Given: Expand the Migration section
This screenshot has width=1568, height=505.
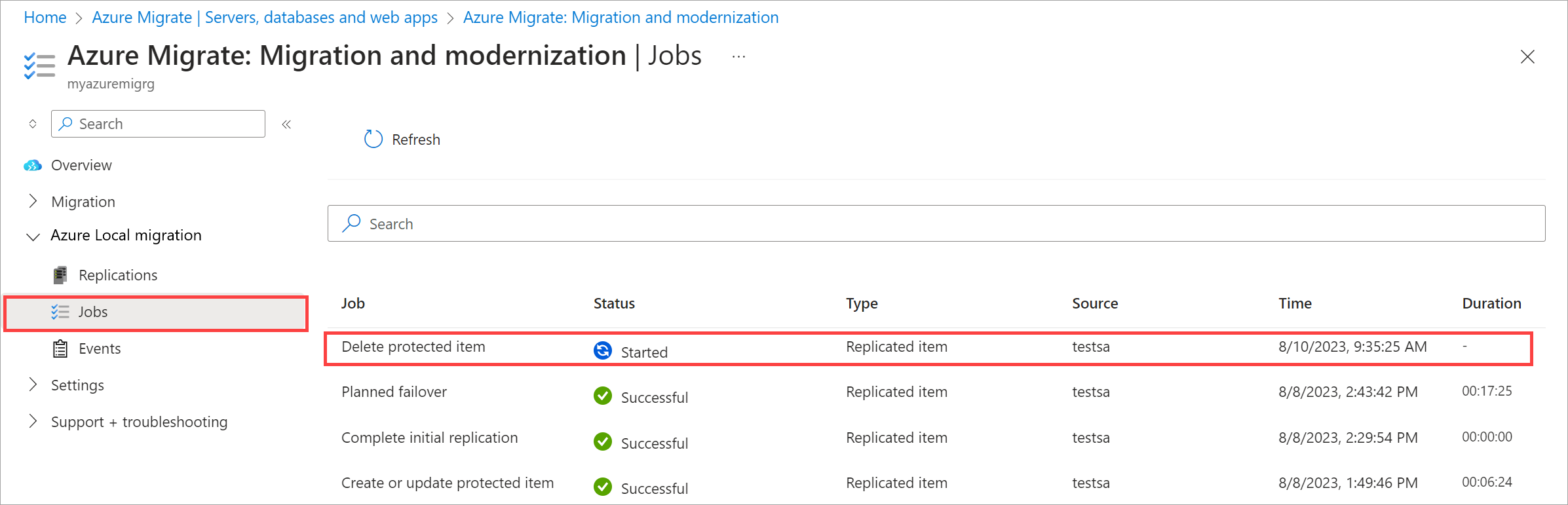Looking at the screenshot, I should point(33,201).
